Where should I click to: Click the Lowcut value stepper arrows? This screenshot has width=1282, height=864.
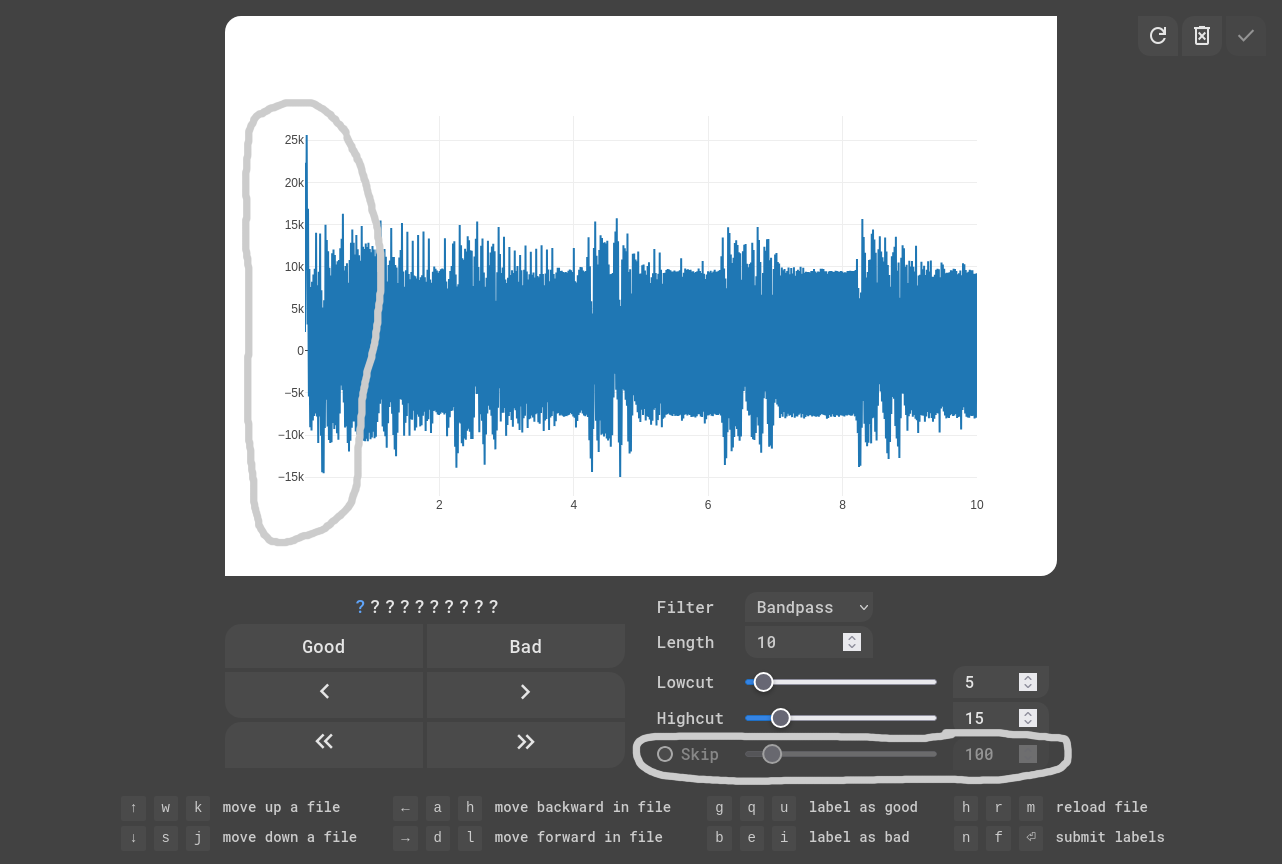1027,682
